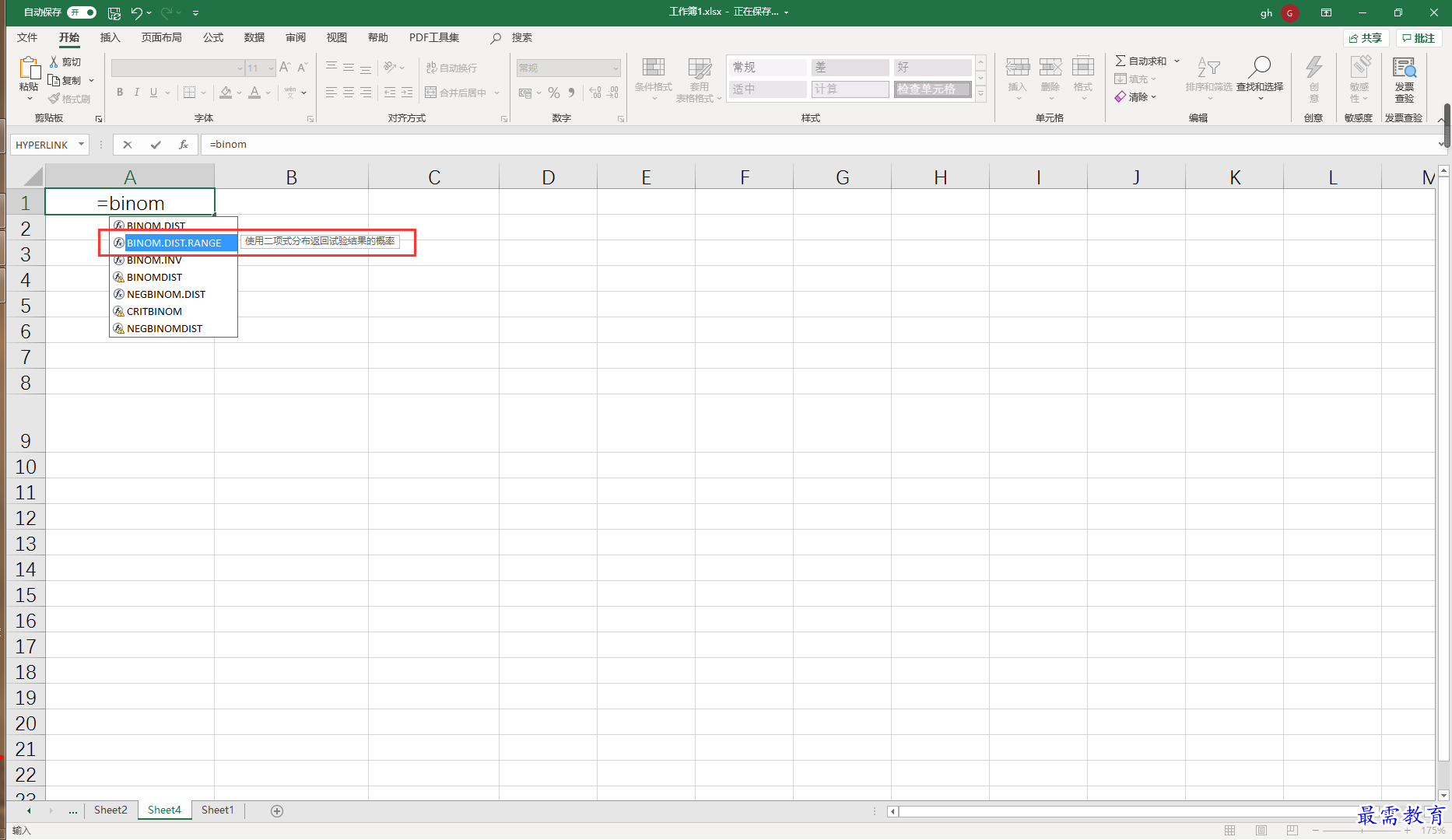Add a new sheet with plus icon
Screen dimensions: 1452x840
[x=277, y=810]
